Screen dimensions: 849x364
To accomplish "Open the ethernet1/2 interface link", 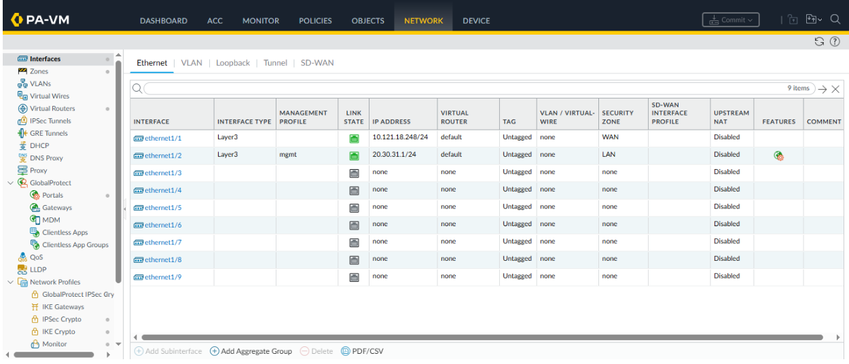I will (x=163, y=155).
